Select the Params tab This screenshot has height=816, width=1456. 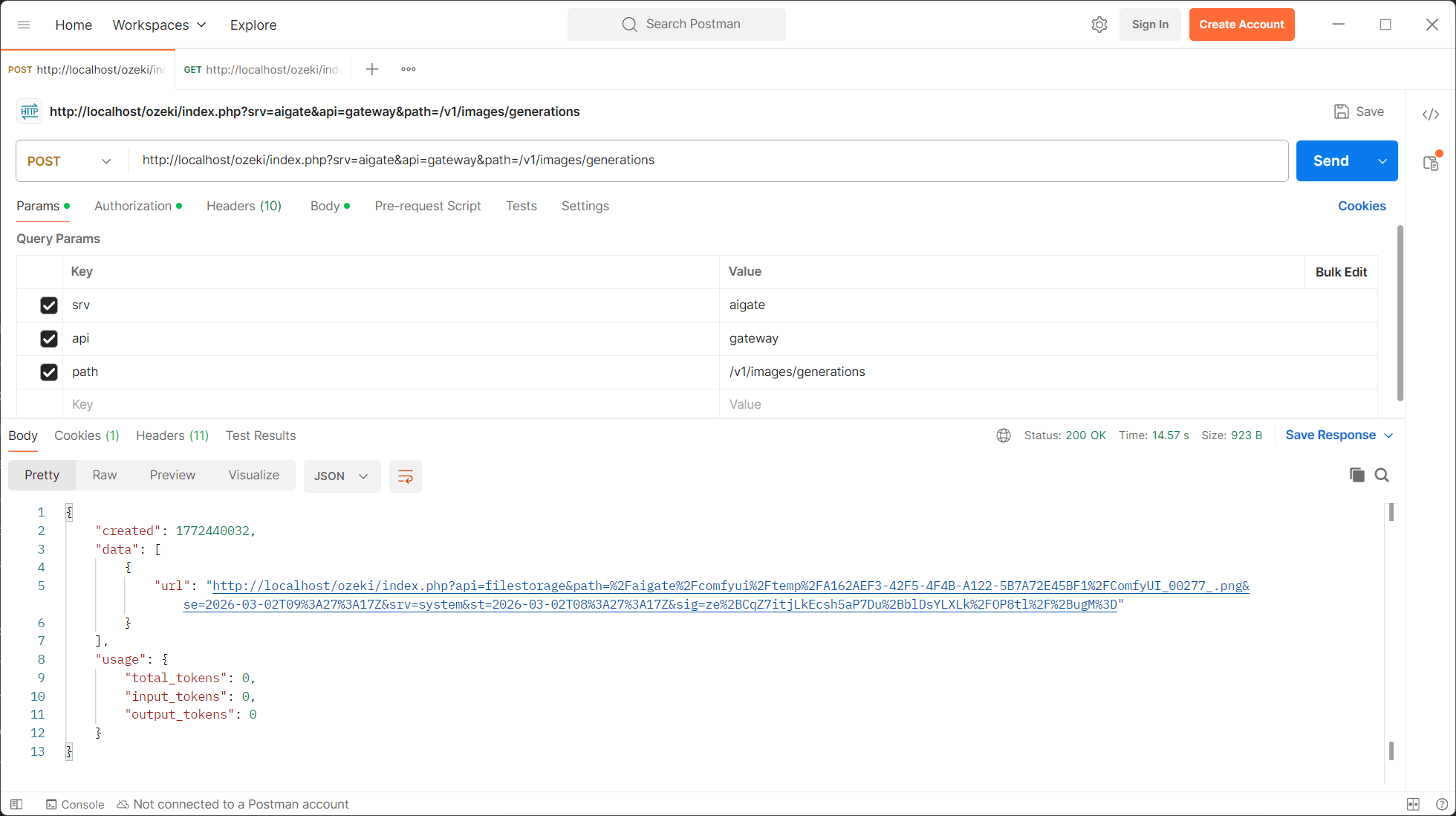(x=43, y=207)
